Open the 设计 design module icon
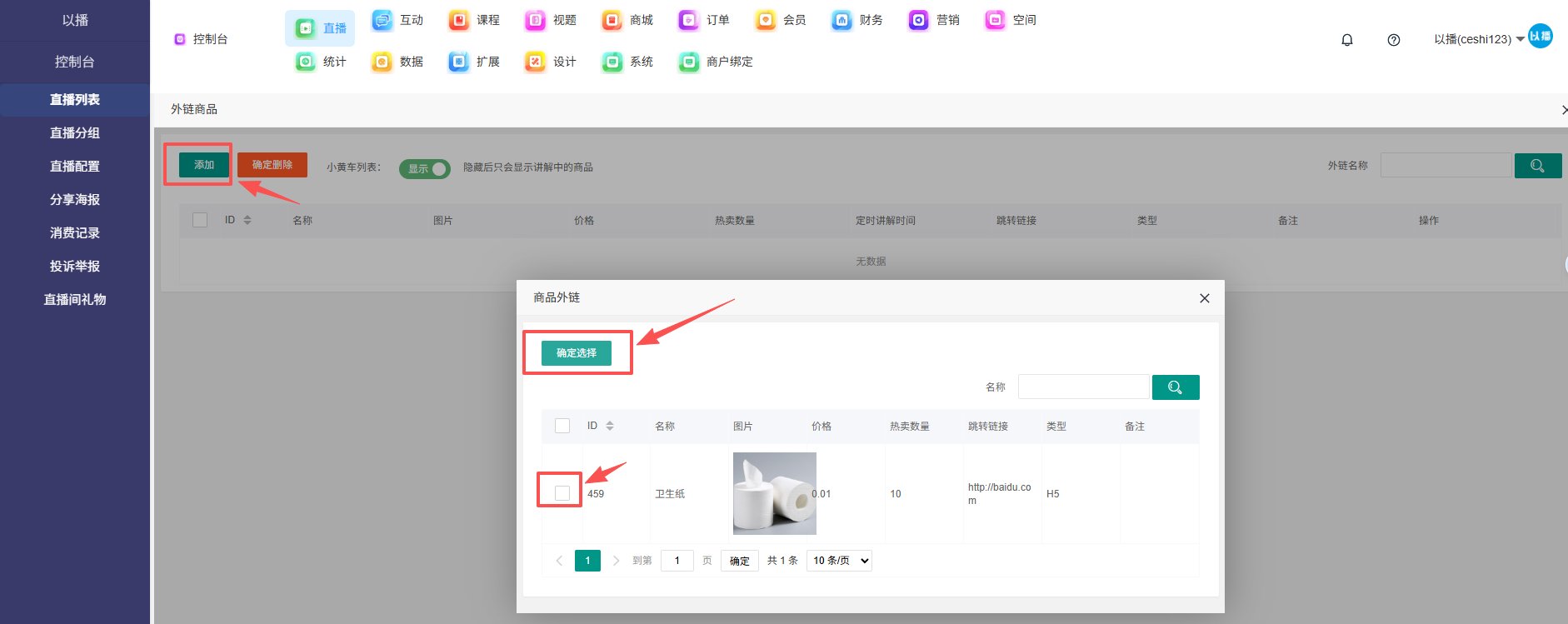The width and height of the screenshot is (1568, 624). coord(536,62)
